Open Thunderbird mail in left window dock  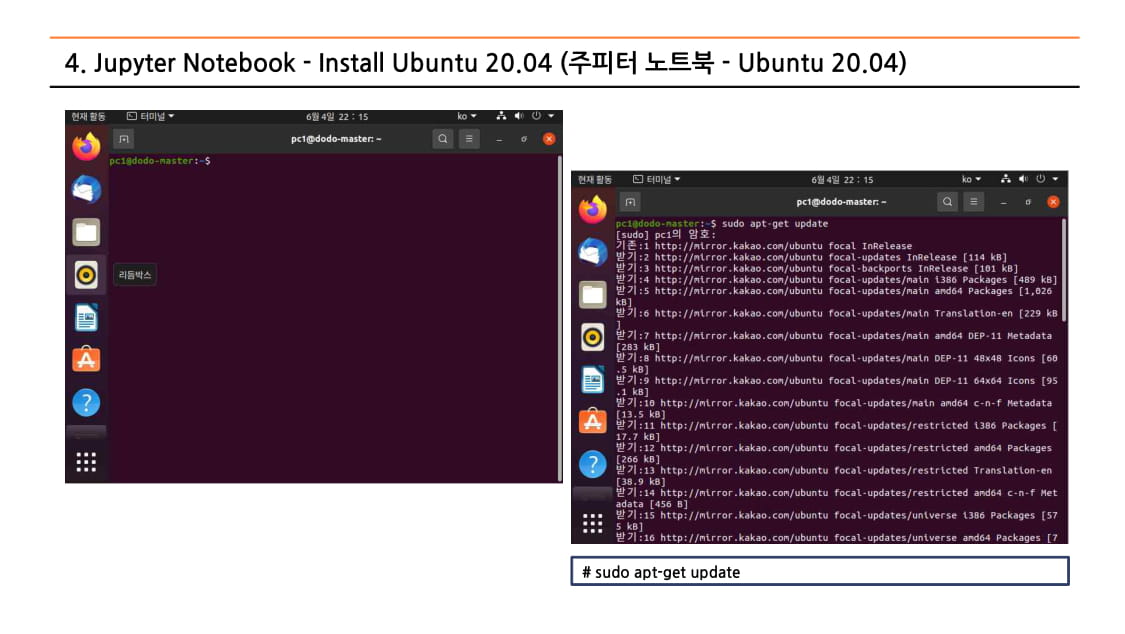86,189
